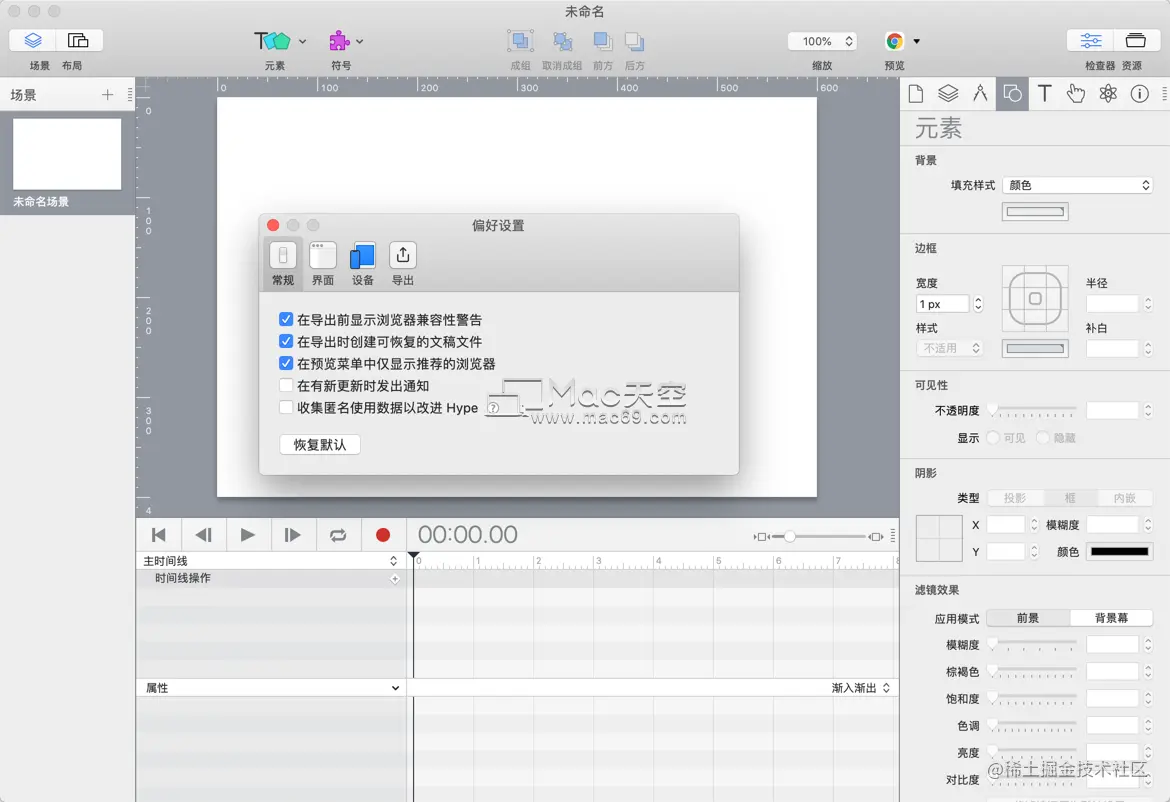Click the Chrome 预览 preview icon
This screenshot has height=802, width=1170.
click(x=895, y=41)
